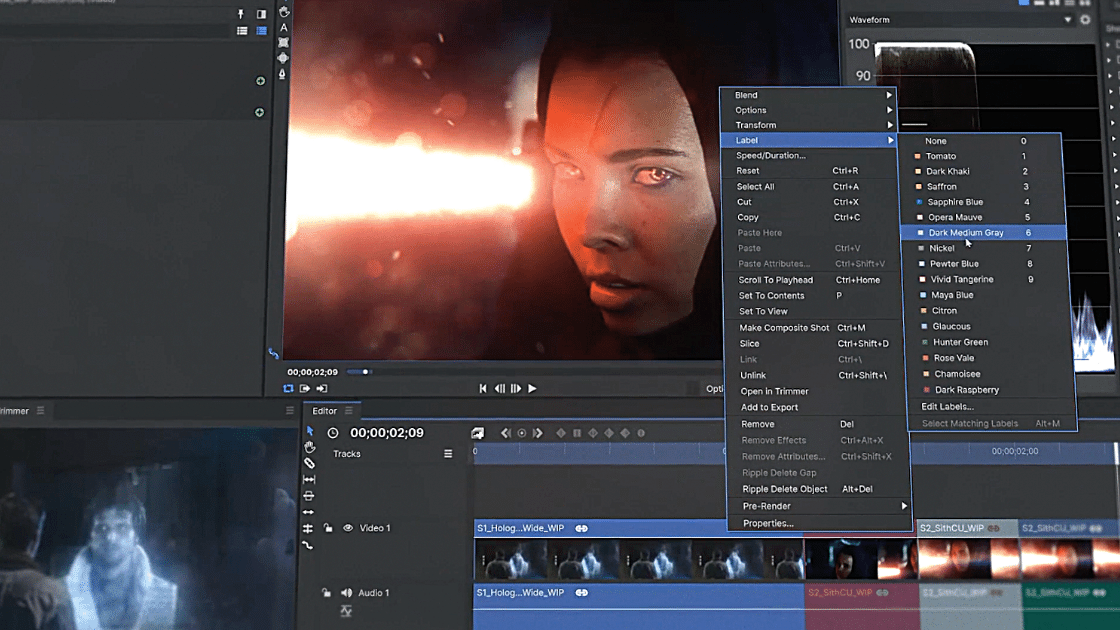The width and height of the screenshot is (1120, 630).
Task: Select the arrow Selection tool in Editor
Action: 309,431
